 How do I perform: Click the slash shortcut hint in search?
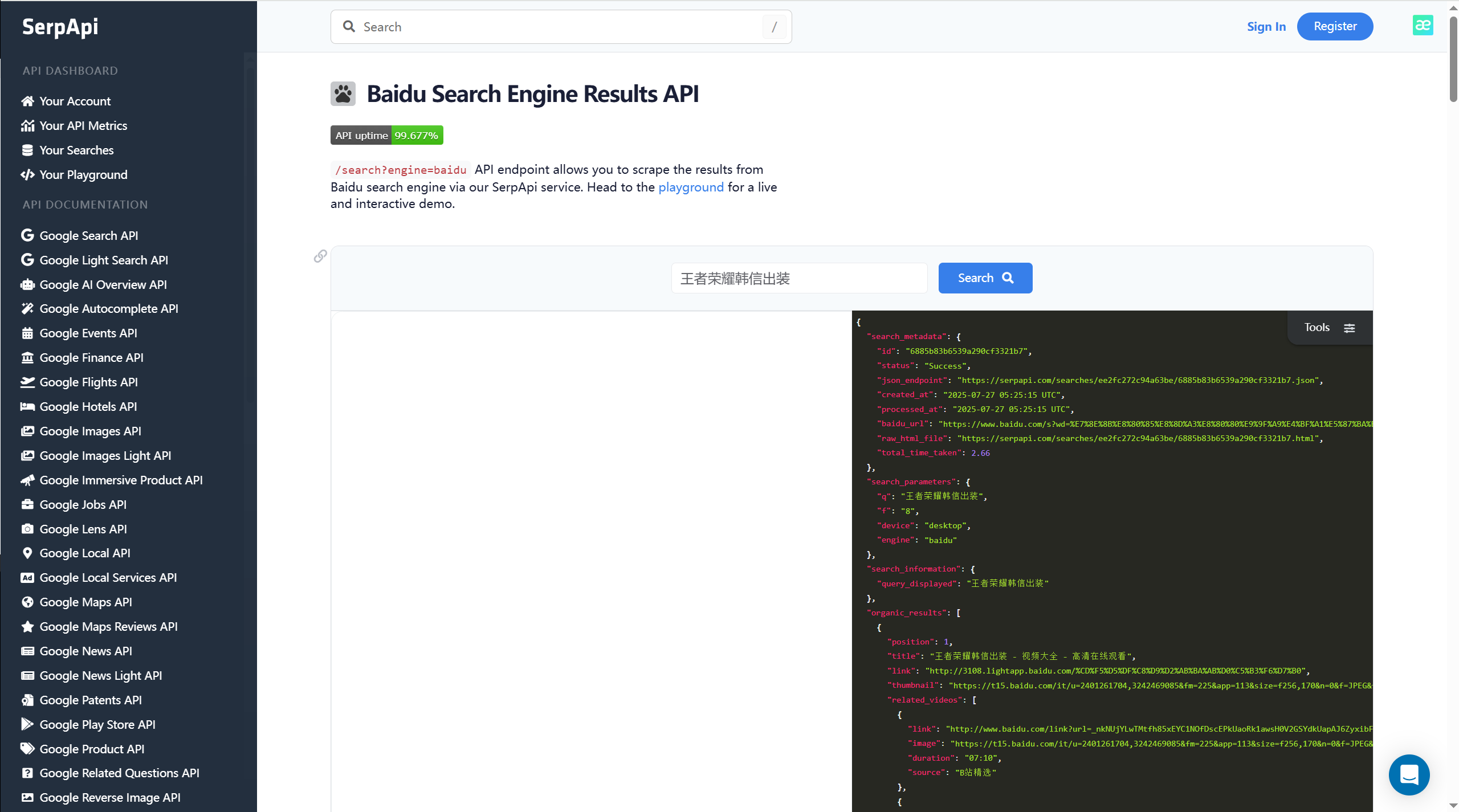[774, 27]
